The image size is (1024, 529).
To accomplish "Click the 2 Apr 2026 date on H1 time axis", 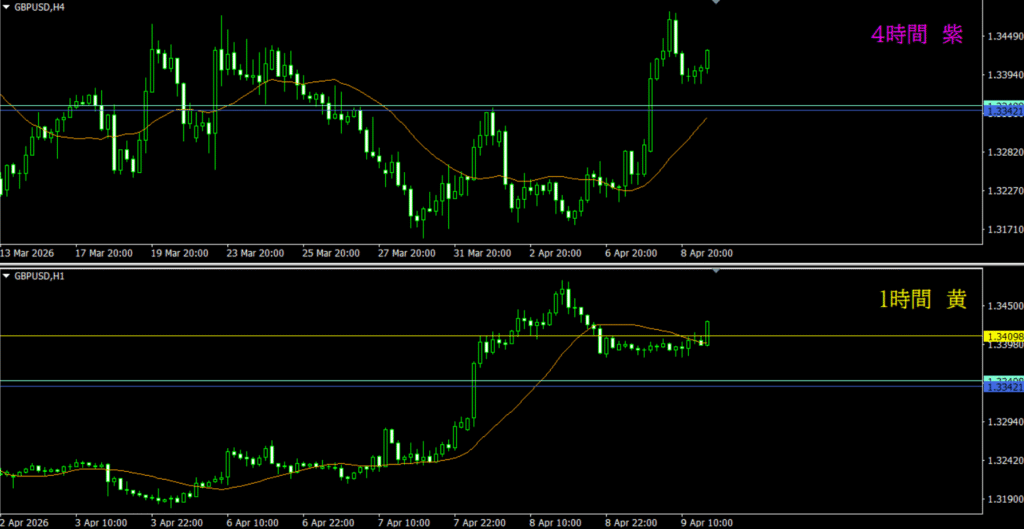I will click(26, 522).
